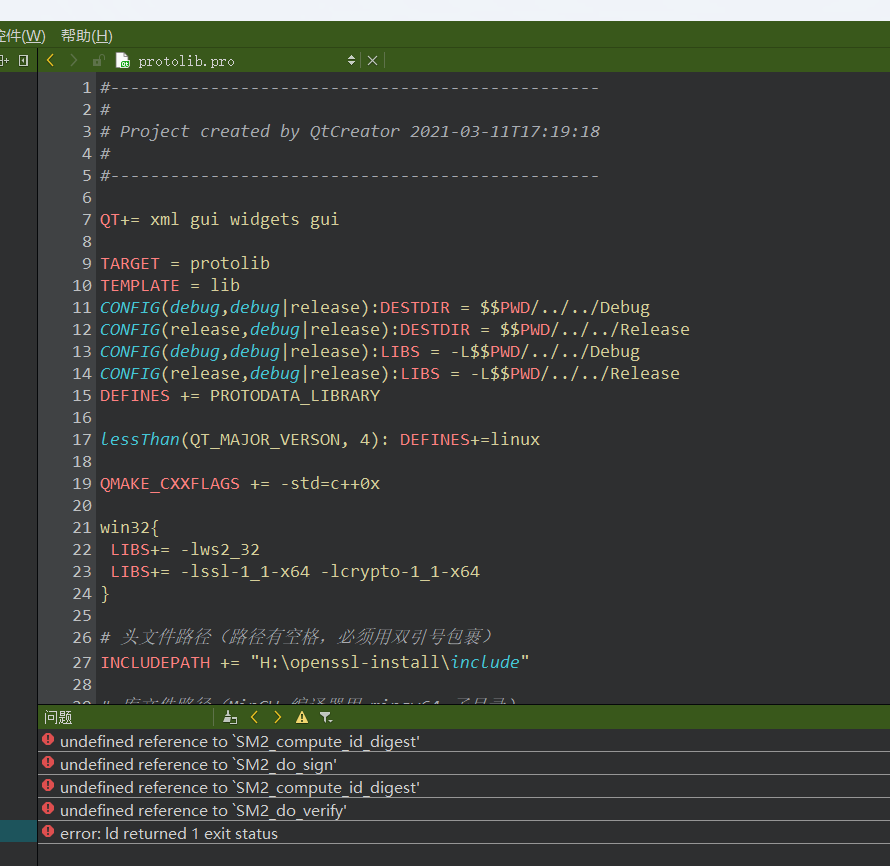
Task: Click the INCLUDEPATH openssl-install line
Action: 314,662
